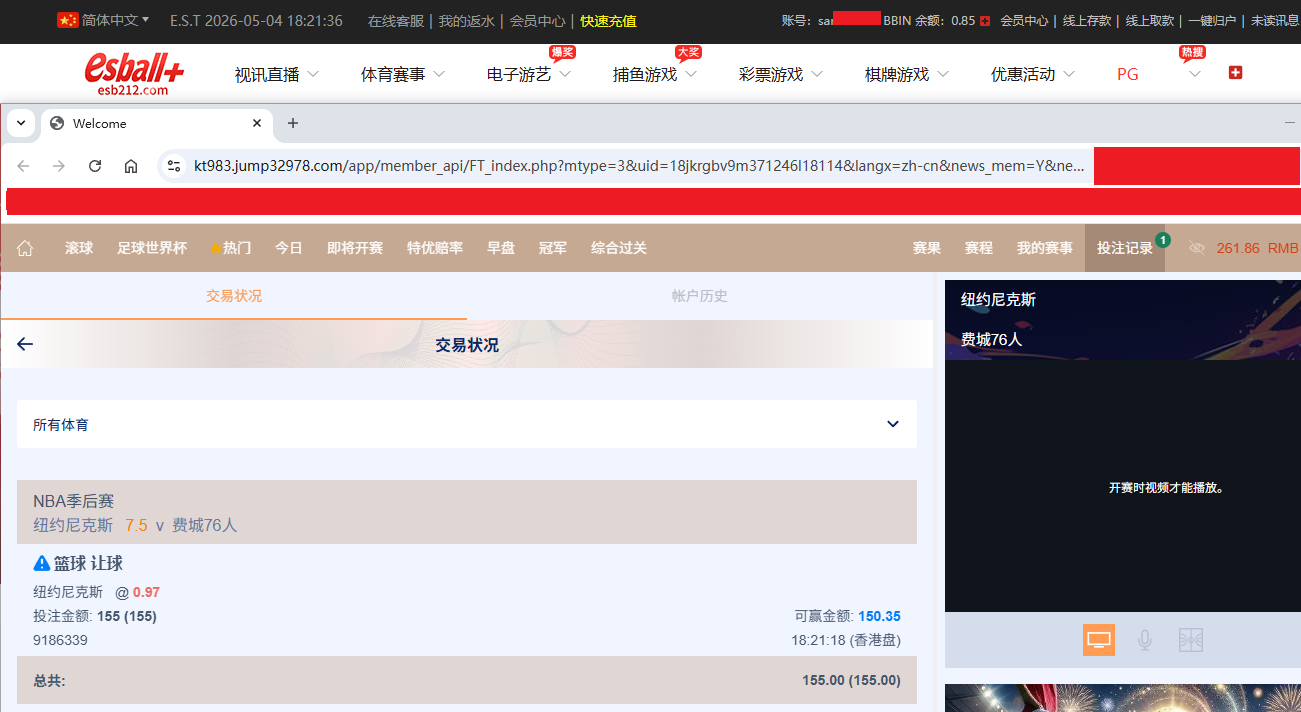1301x712 pixels.
Task: Click the browser address bar URL
Action: [639, 166]
